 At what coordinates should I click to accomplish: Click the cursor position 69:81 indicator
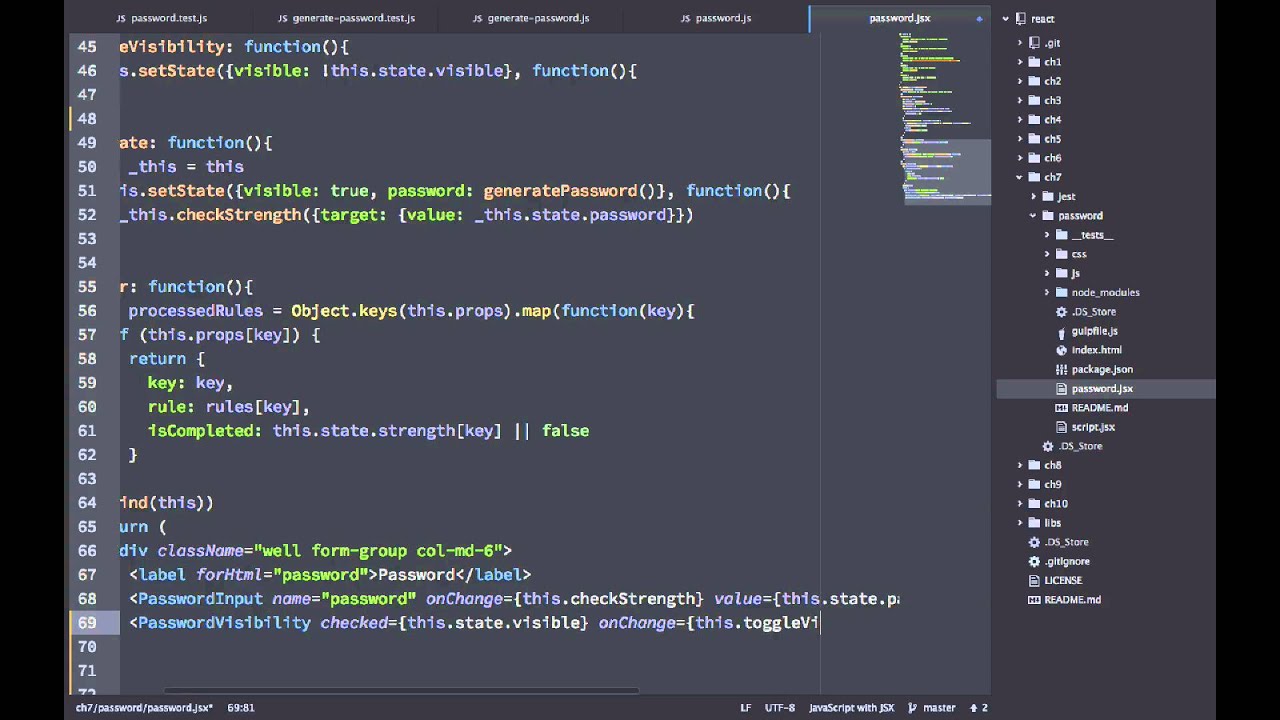click(240, 708)
